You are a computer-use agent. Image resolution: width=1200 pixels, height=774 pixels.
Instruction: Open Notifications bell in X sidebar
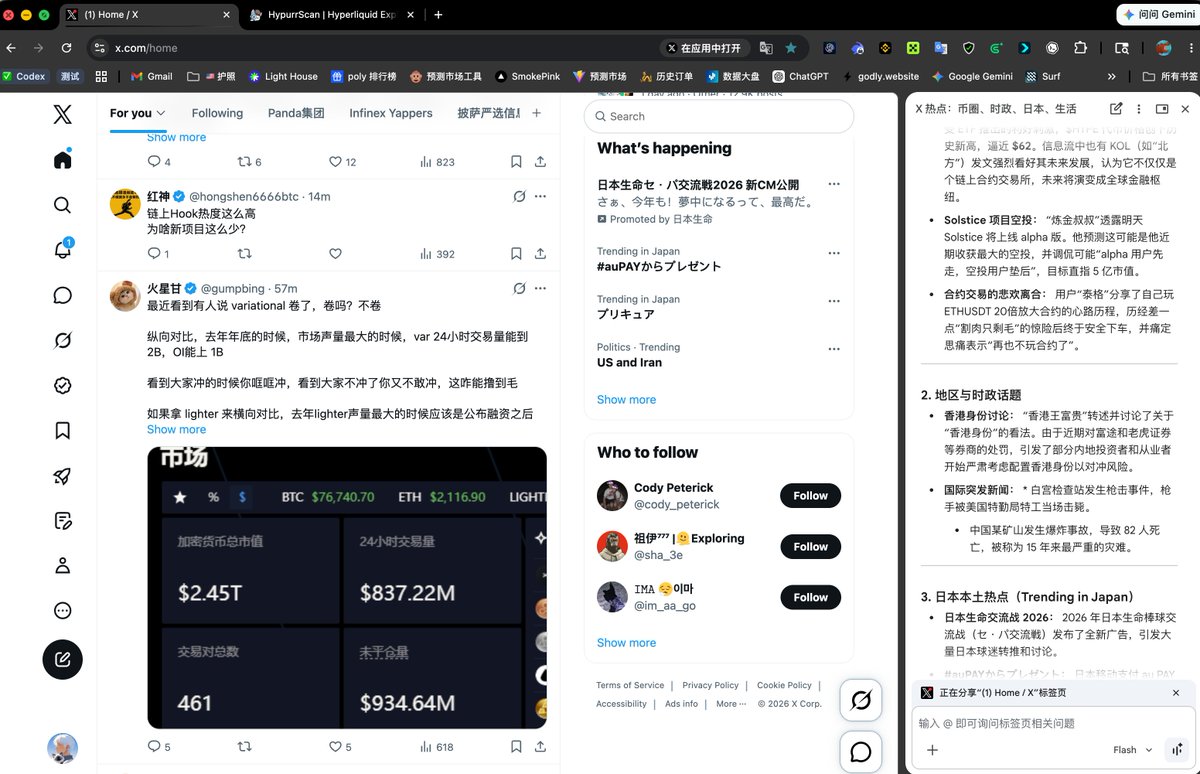point(62,250)
